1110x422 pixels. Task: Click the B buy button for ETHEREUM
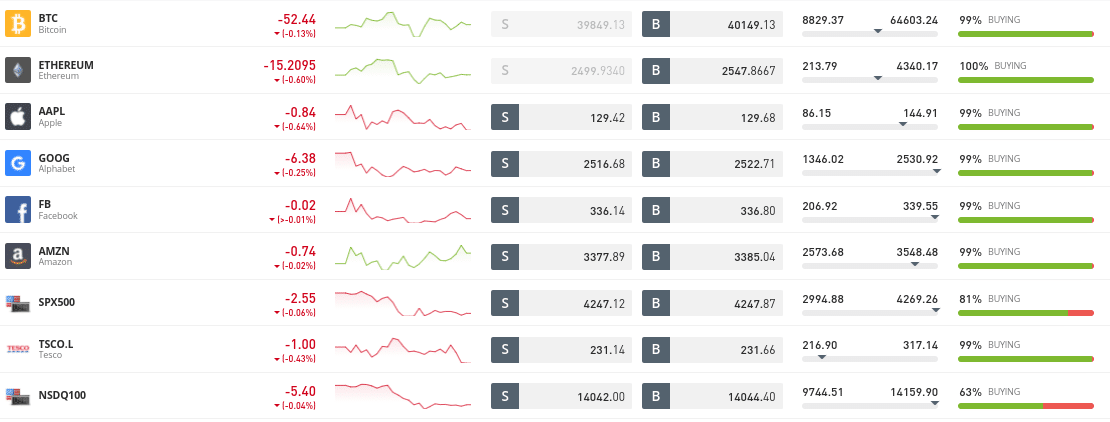pos(656,71)
